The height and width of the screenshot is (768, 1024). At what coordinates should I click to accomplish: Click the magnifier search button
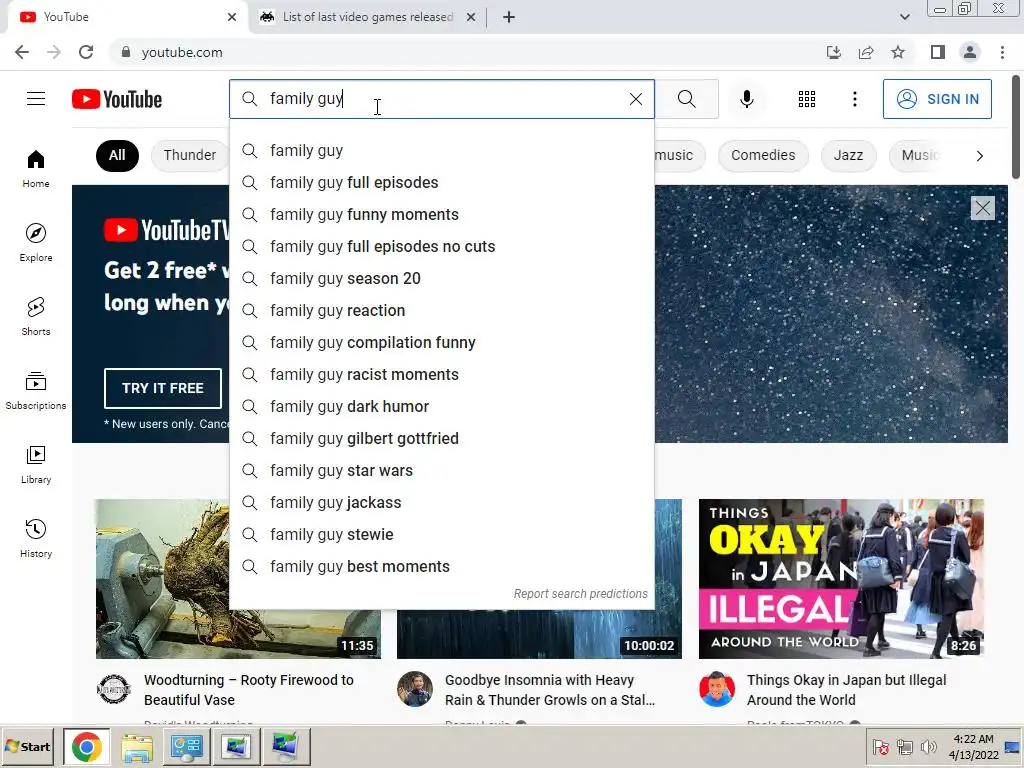(x=686, y=99)
